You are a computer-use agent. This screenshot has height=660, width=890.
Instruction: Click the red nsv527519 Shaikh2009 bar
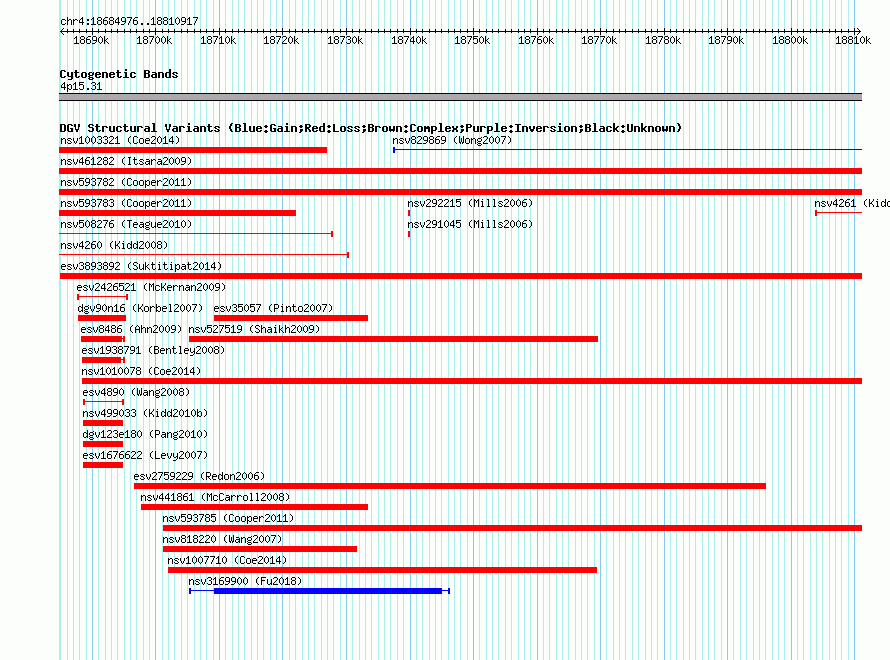click(x=393, y=339)
